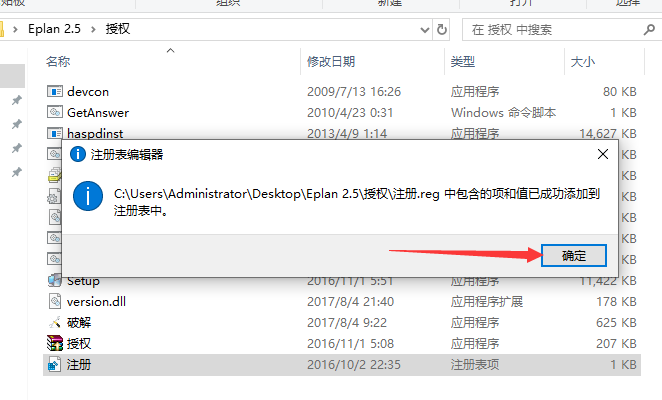Click the search magnifier icon
This screenshot has height=400, width=662.
tap(649, 30)
